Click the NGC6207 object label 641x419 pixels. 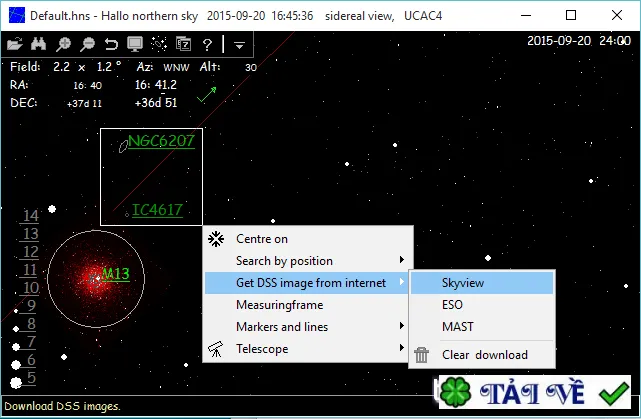(161, 141)
